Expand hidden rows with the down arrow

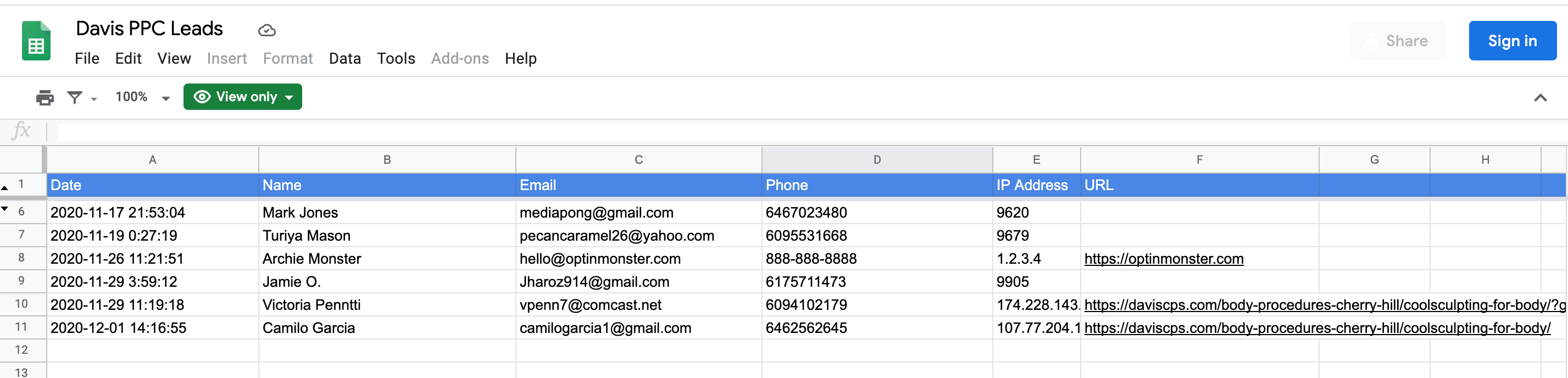click(x=5, y=209)
